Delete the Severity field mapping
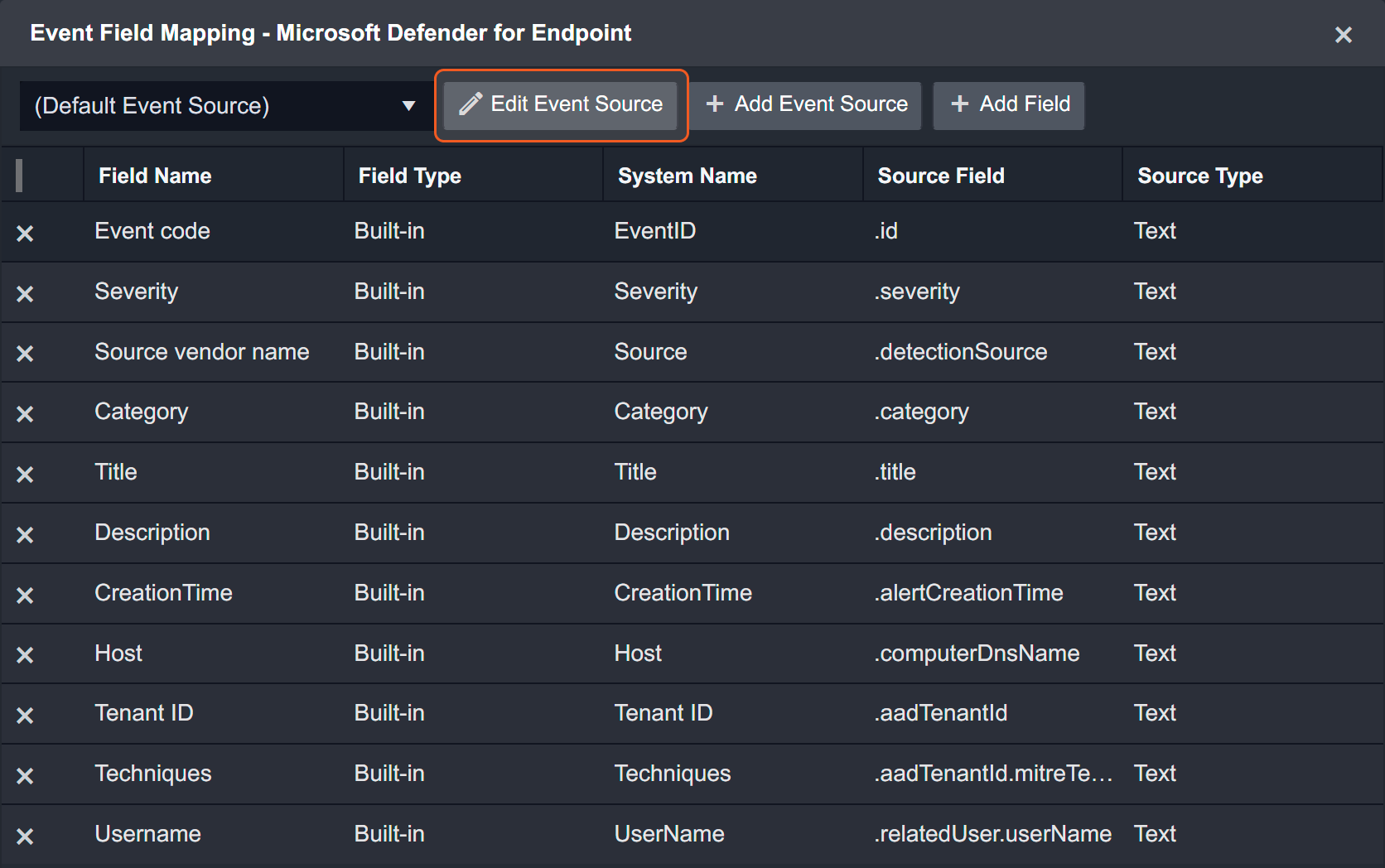This screenshot has width=1385, height=868. (25, 294)
